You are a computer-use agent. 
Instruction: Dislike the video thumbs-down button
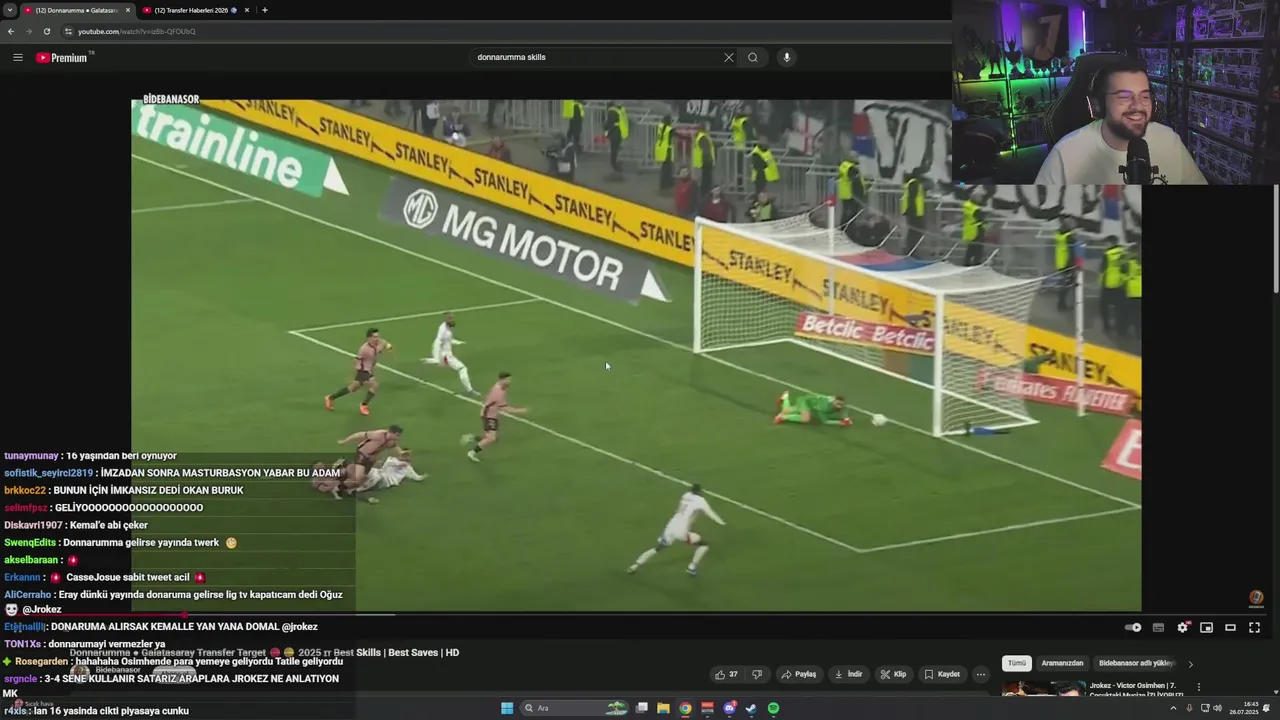(x=757, y=674)
